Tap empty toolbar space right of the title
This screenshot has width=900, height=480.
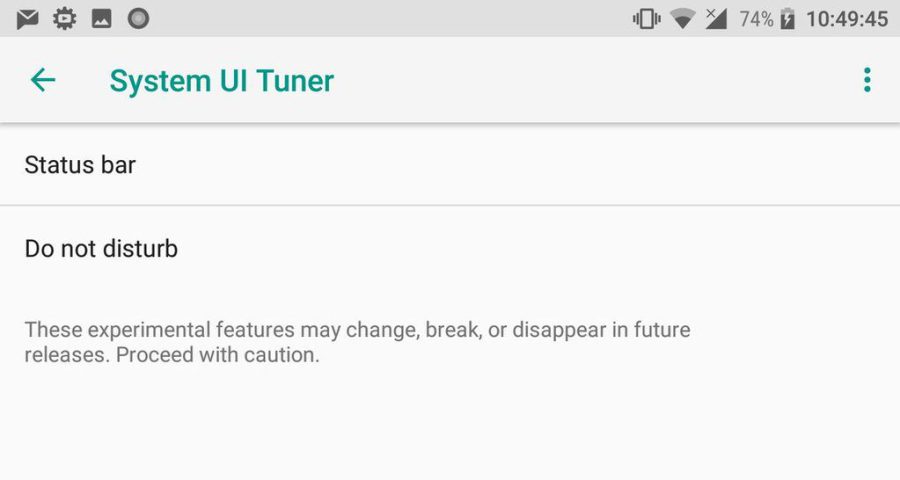tap(600, 80)
